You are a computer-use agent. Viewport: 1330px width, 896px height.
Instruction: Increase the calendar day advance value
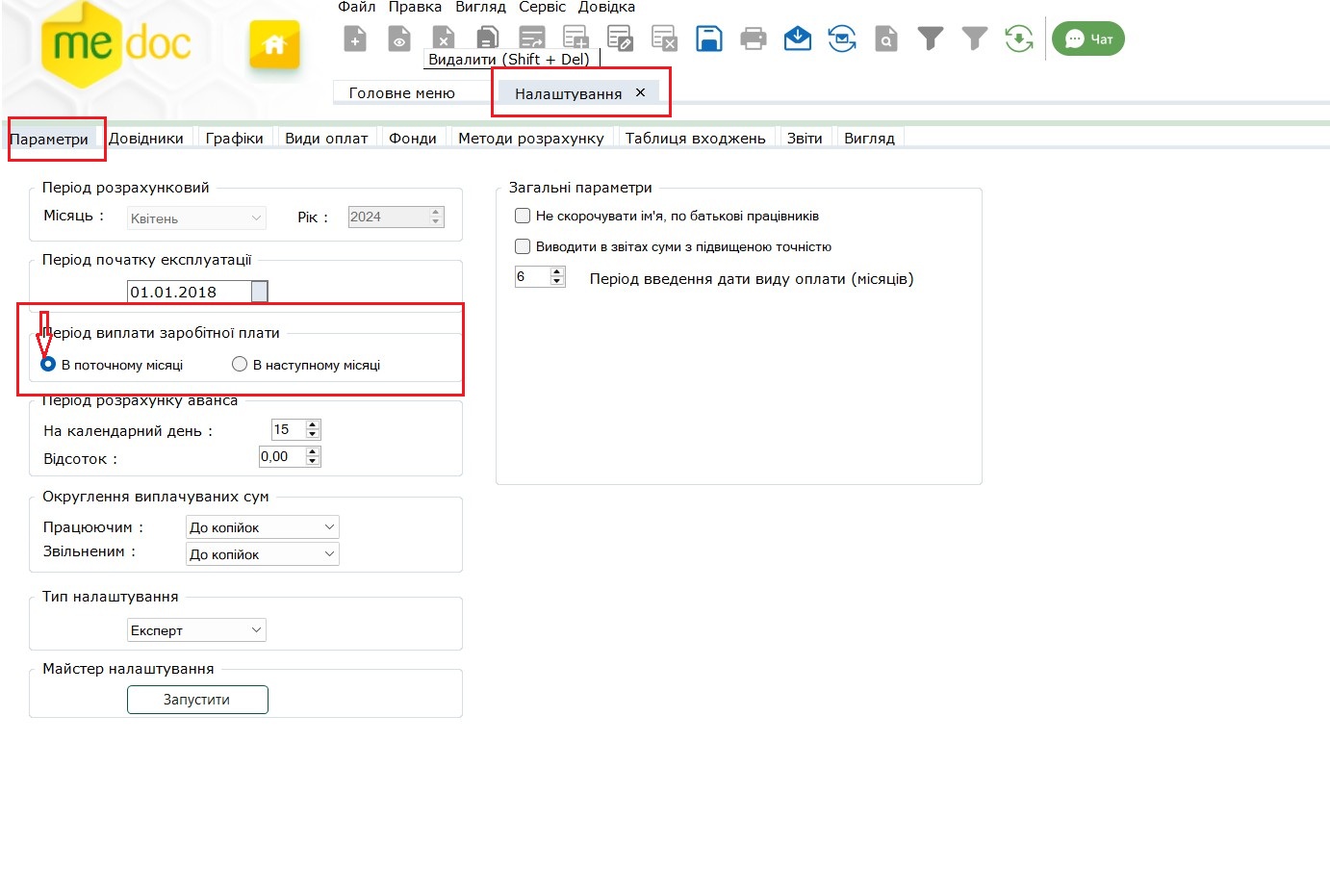pyautogui.click(x=313, y=424)
